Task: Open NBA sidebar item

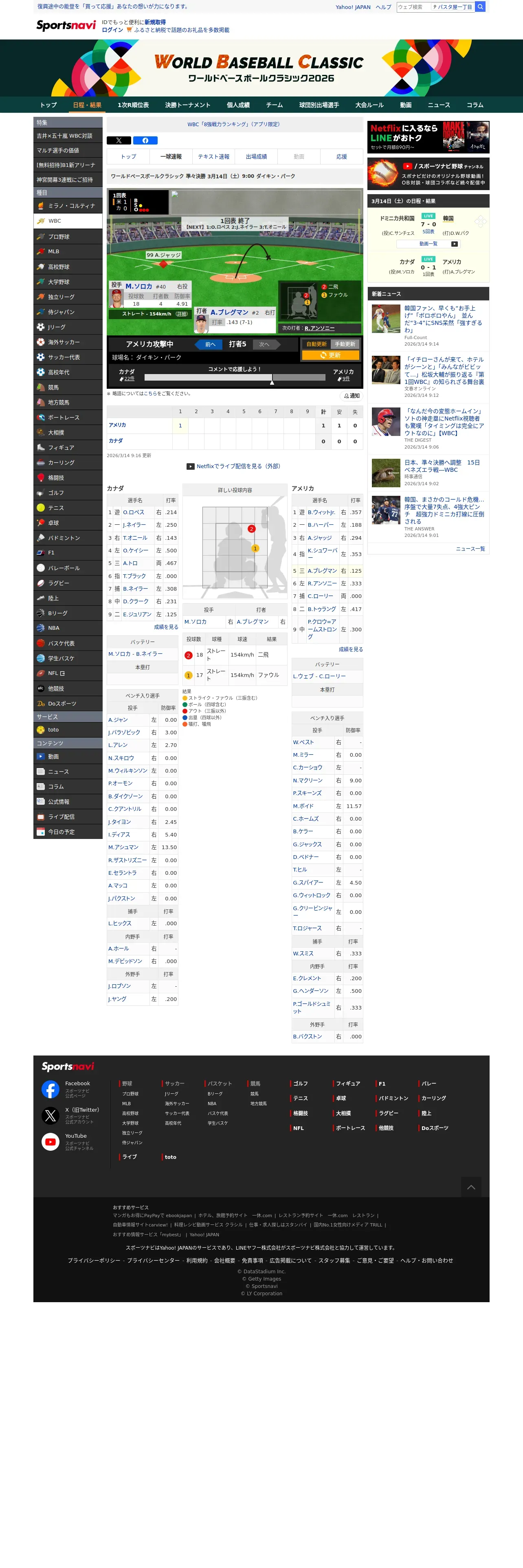Action: (68, 628)
